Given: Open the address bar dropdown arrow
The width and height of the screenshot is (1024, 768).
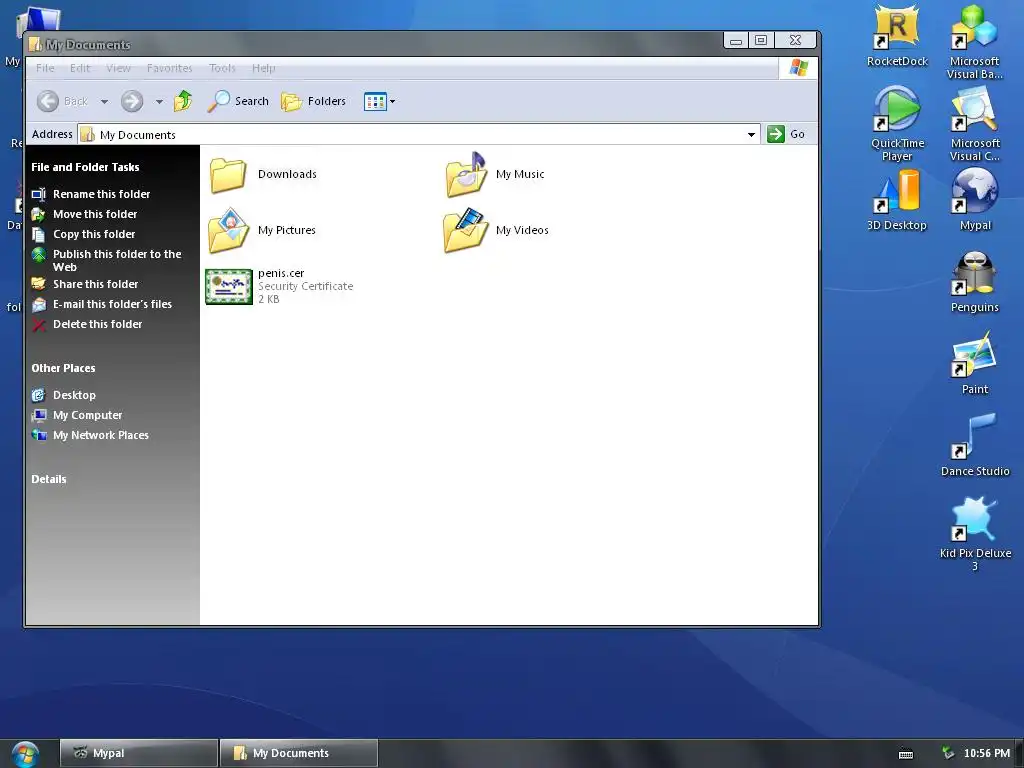Looking at the screenshot, I should [x=752, y=135].
